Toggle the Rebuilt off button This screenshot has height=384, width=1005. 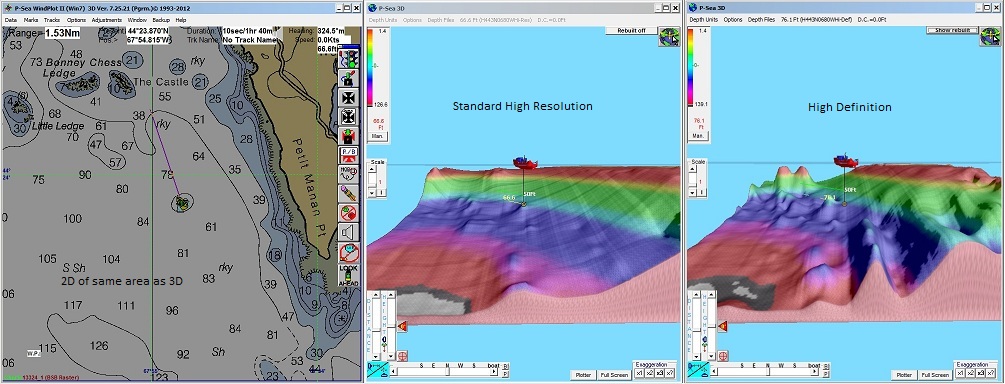point(631,30)
